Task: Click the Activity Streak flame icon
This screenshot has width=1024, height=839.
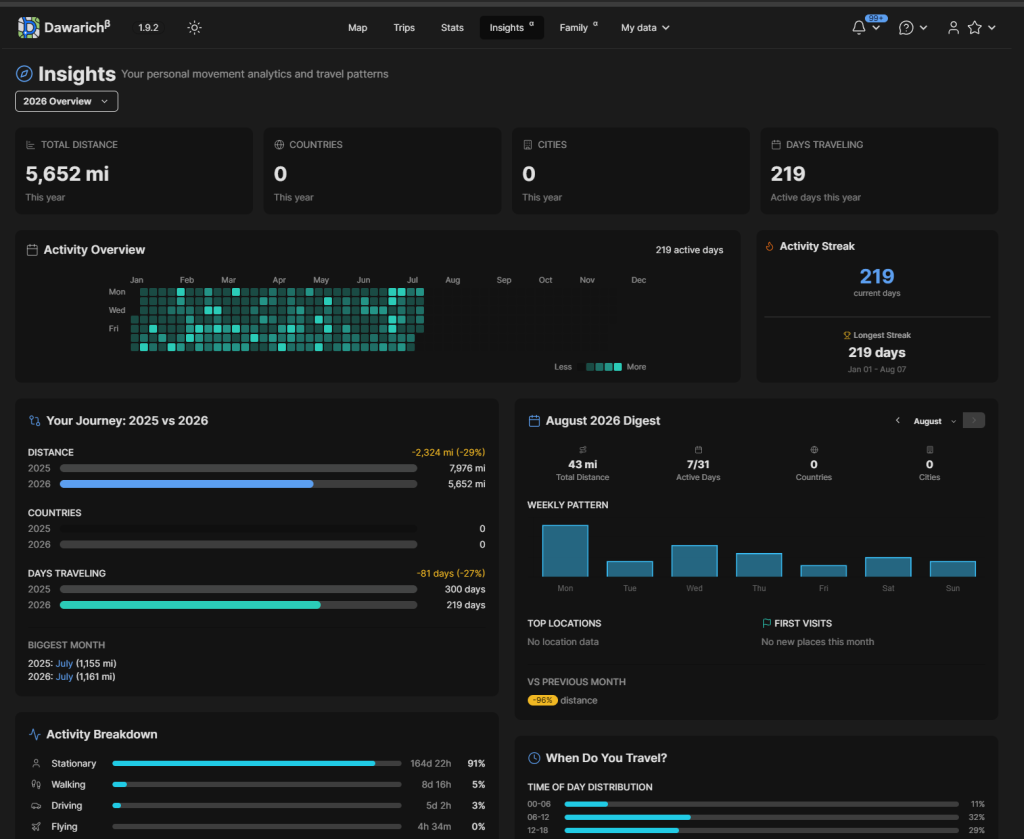Action: pos(769,246)
